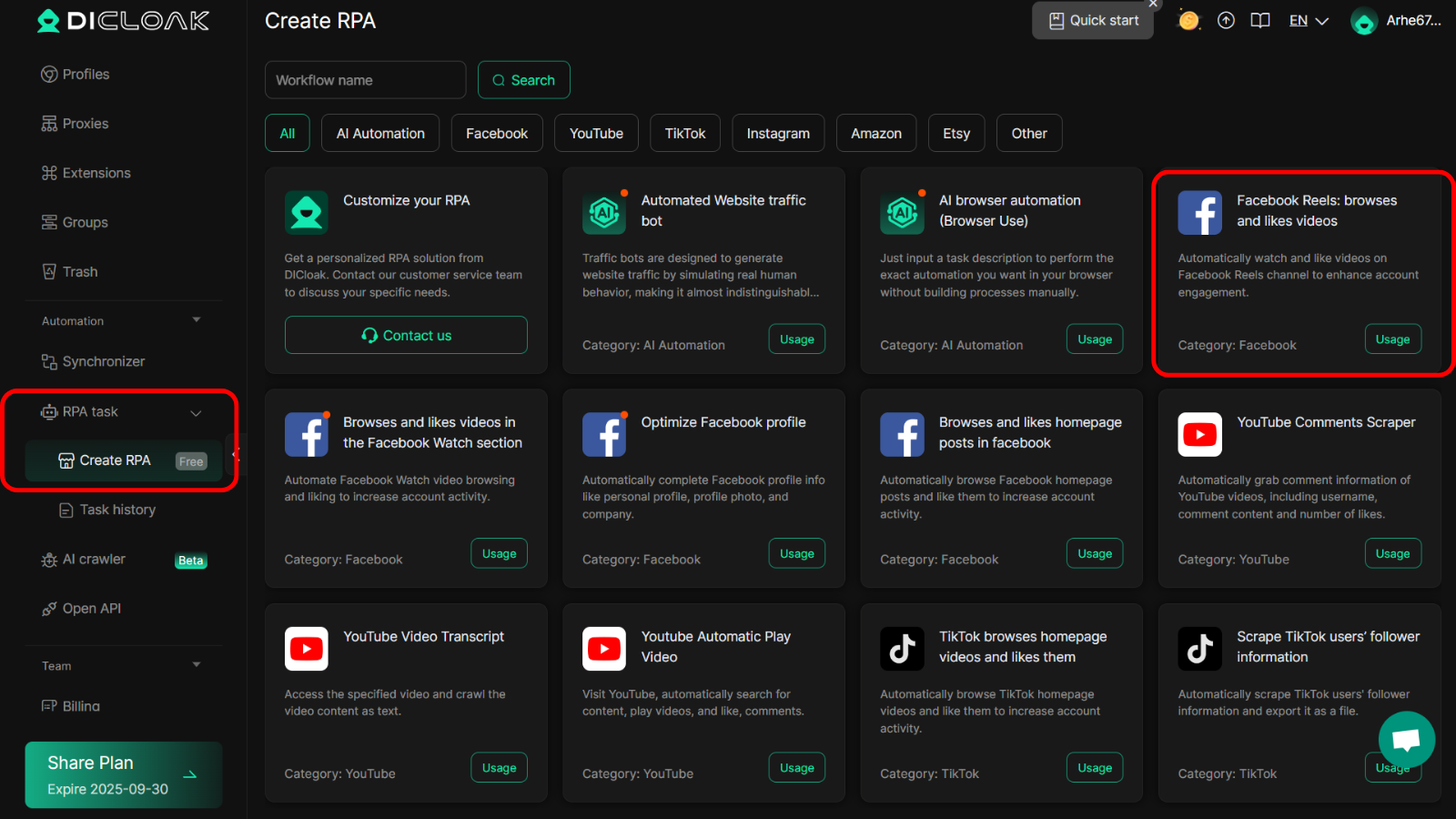Screen dimensions: 1456x819
Task: Click the coin rewards icon in header
Action: click(1188, 20)
